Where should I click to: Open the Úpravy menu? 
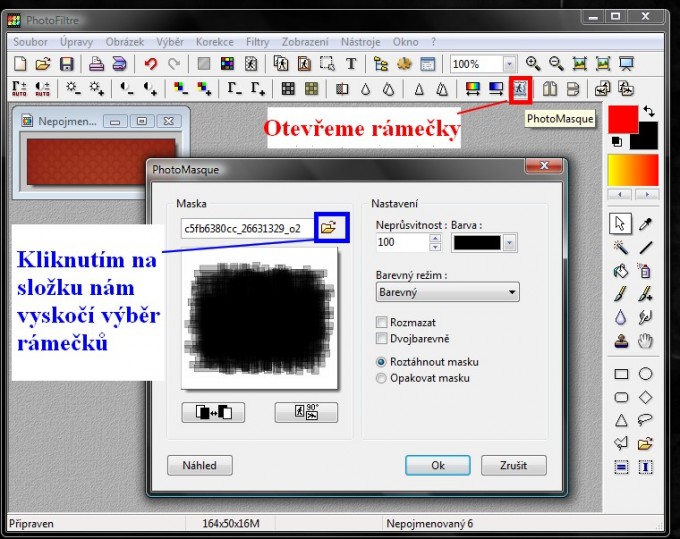pos(76,42)
